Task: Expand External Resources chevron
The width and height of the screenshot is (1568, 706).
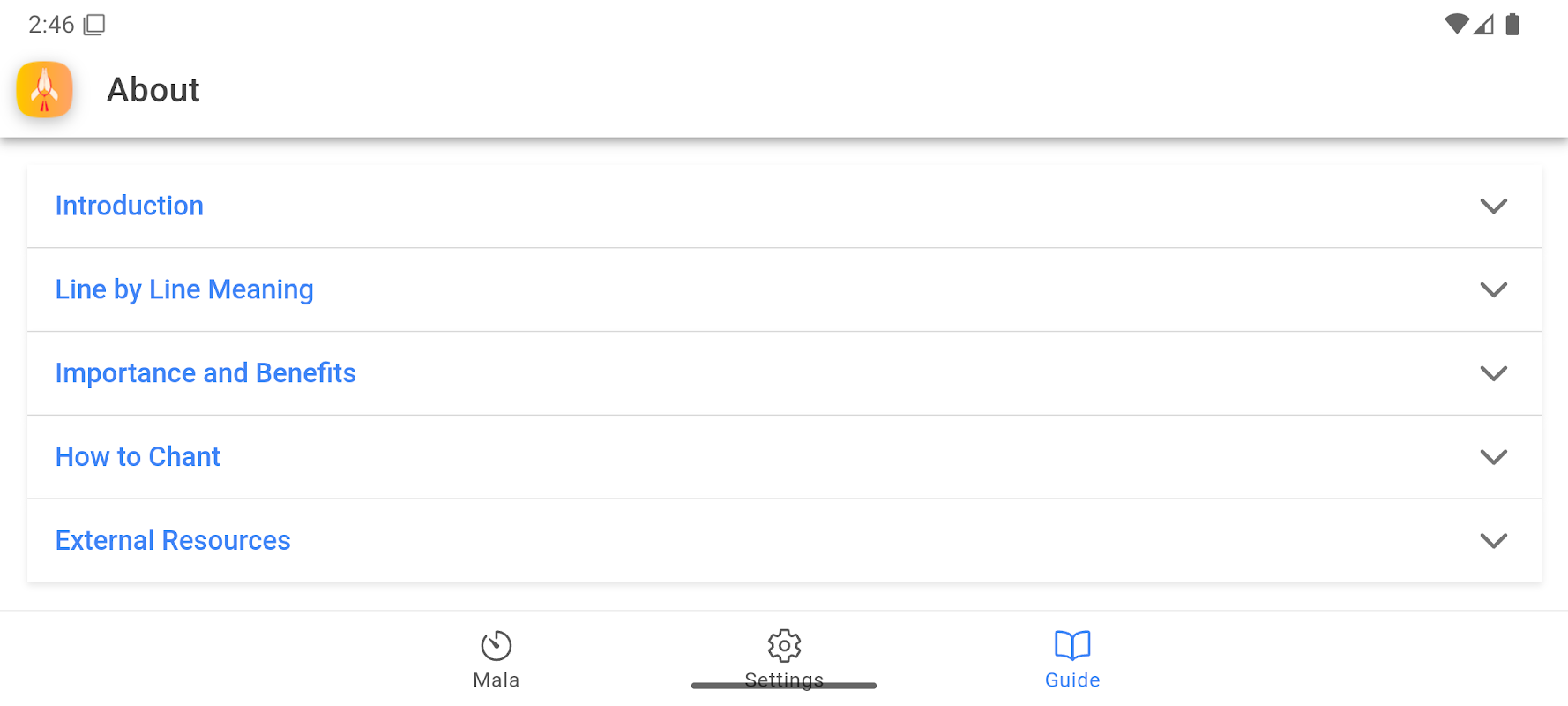Action: (1493, 540)
